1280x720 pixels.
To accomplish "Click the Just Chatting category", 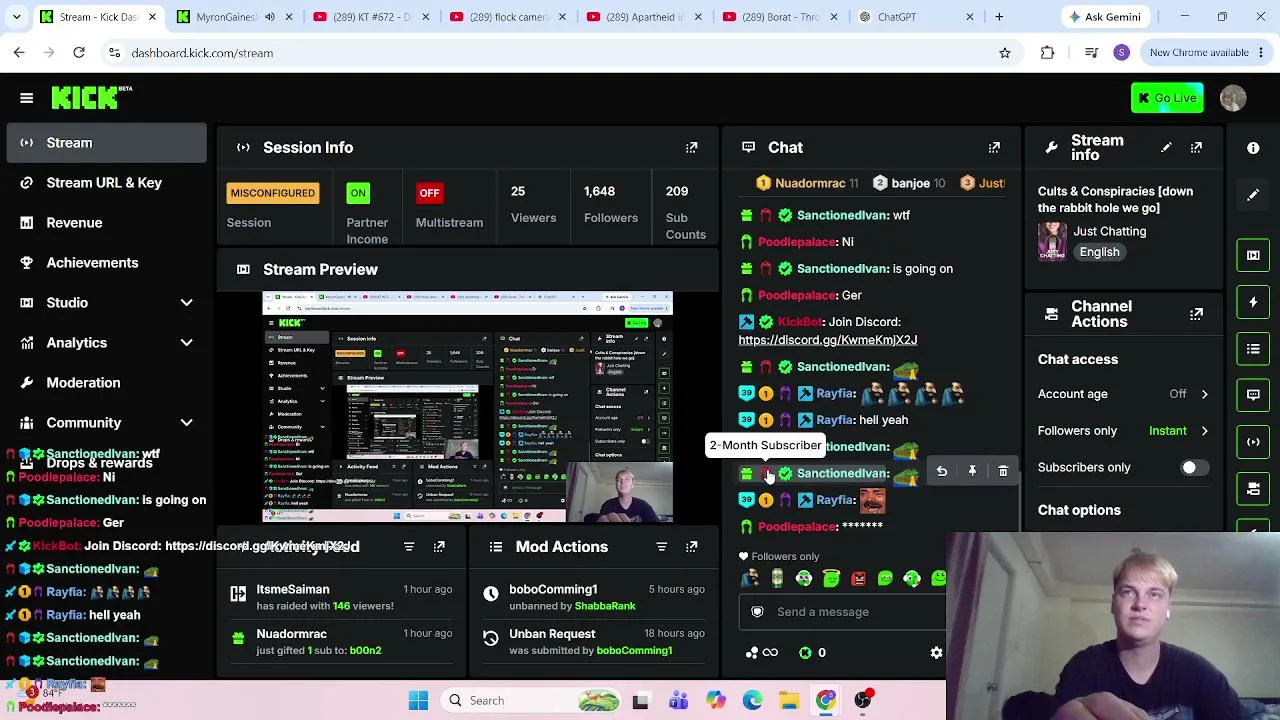I will (1110, 231).
